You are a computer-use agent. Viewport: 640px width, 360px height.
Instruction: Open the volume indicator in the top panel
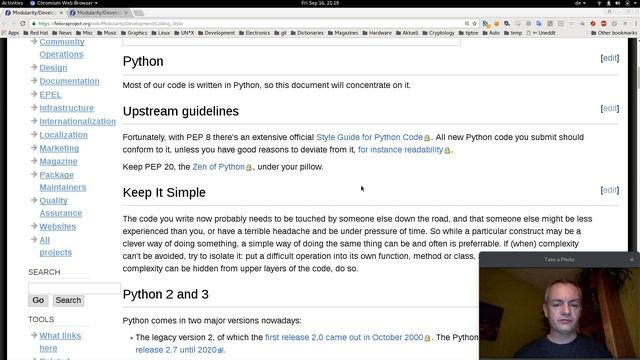pos(618,3)
